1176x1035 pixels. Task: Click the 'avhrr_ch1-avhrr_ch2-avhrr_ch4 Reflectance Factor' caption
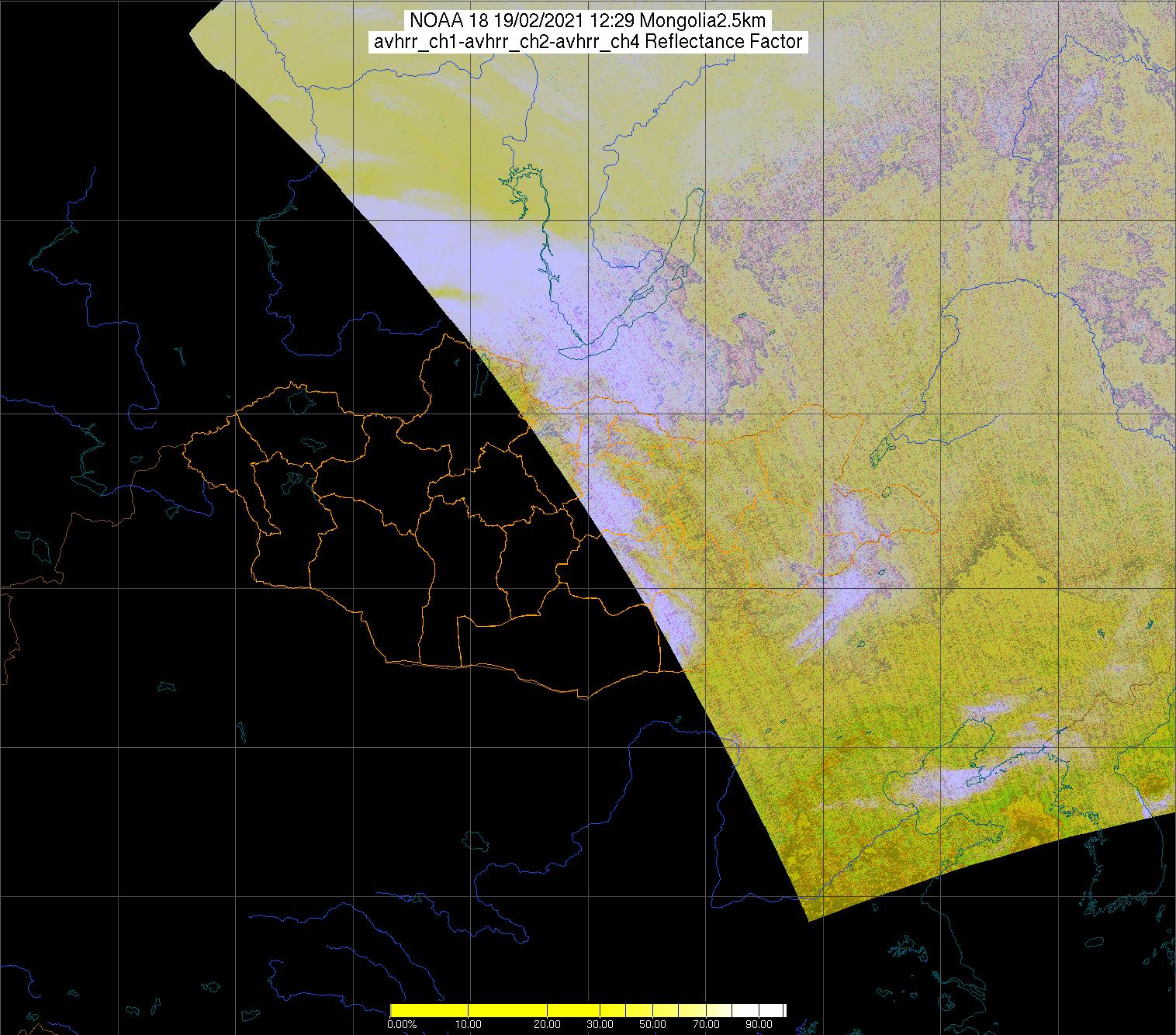pos(587,42)
